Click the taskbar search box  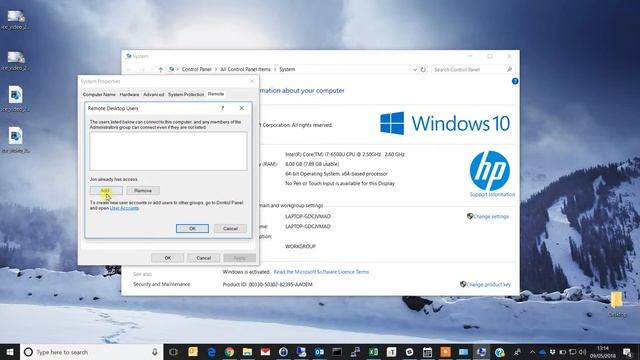coord(92,352)
